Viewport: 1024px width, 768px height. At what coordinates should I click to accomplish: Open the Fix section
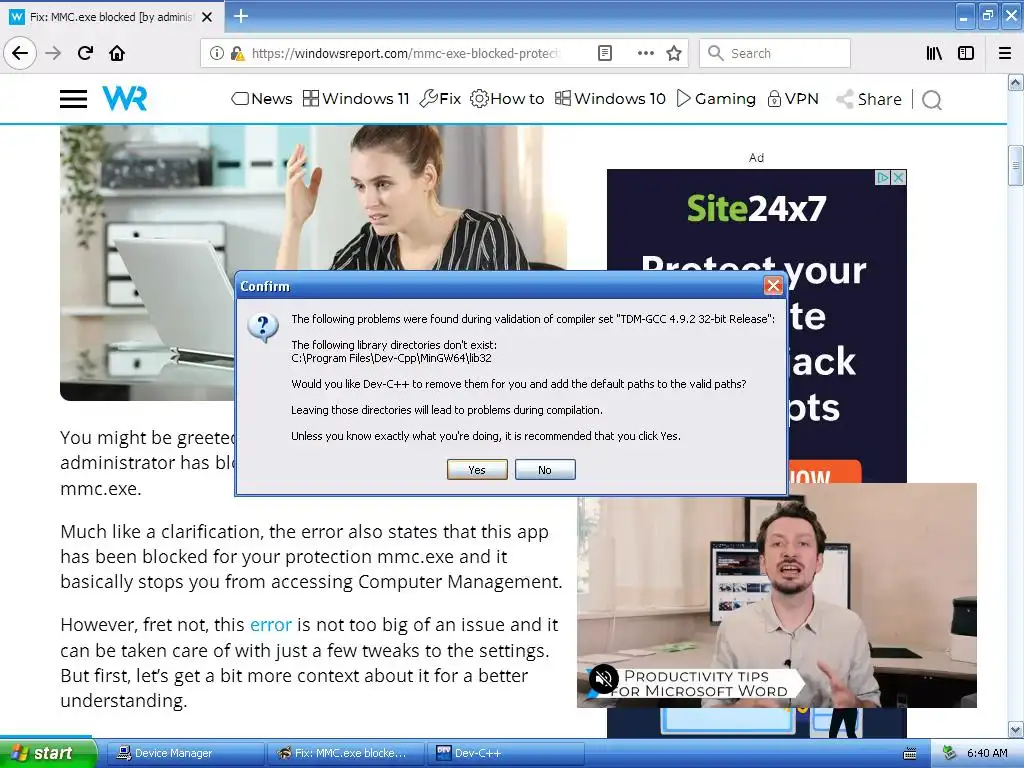[440, 99]
